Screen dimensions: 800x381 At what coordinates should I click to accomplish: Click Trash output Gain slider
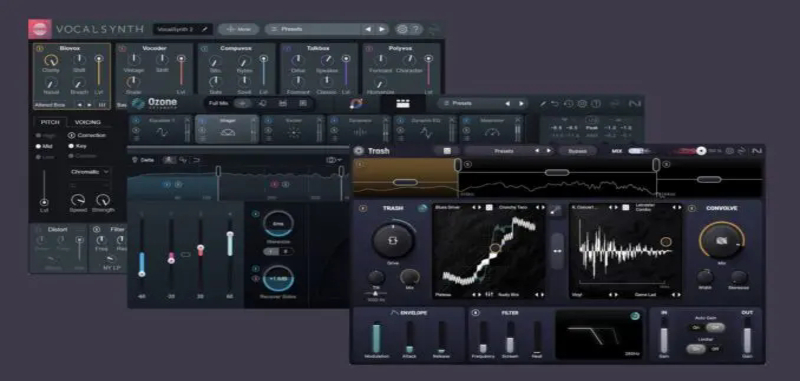[747, 335]
